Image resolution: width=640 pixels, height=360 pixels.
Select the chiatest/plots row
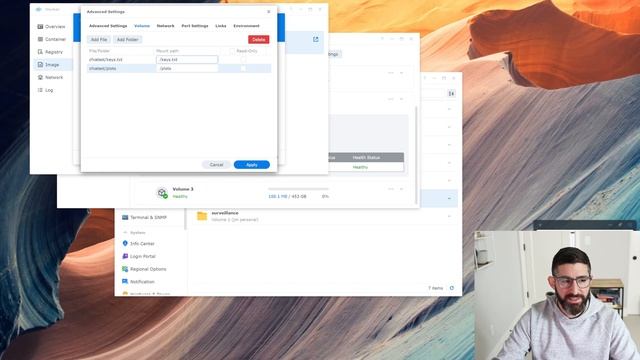179,69
